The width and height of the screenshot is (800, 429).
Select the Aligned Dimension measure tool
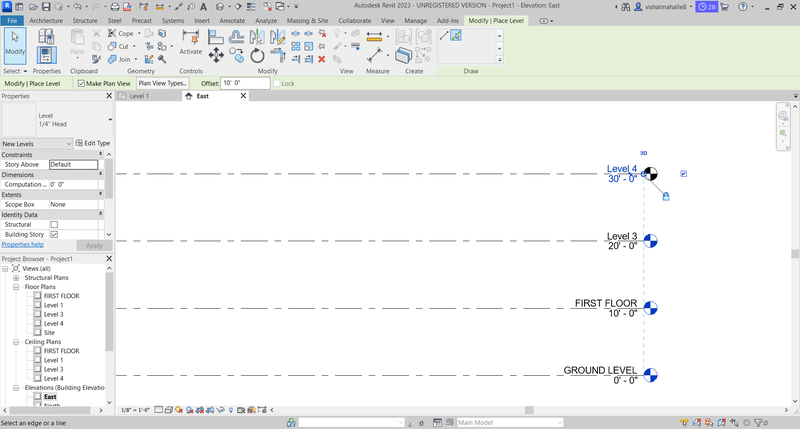click(x=374, y=37)
